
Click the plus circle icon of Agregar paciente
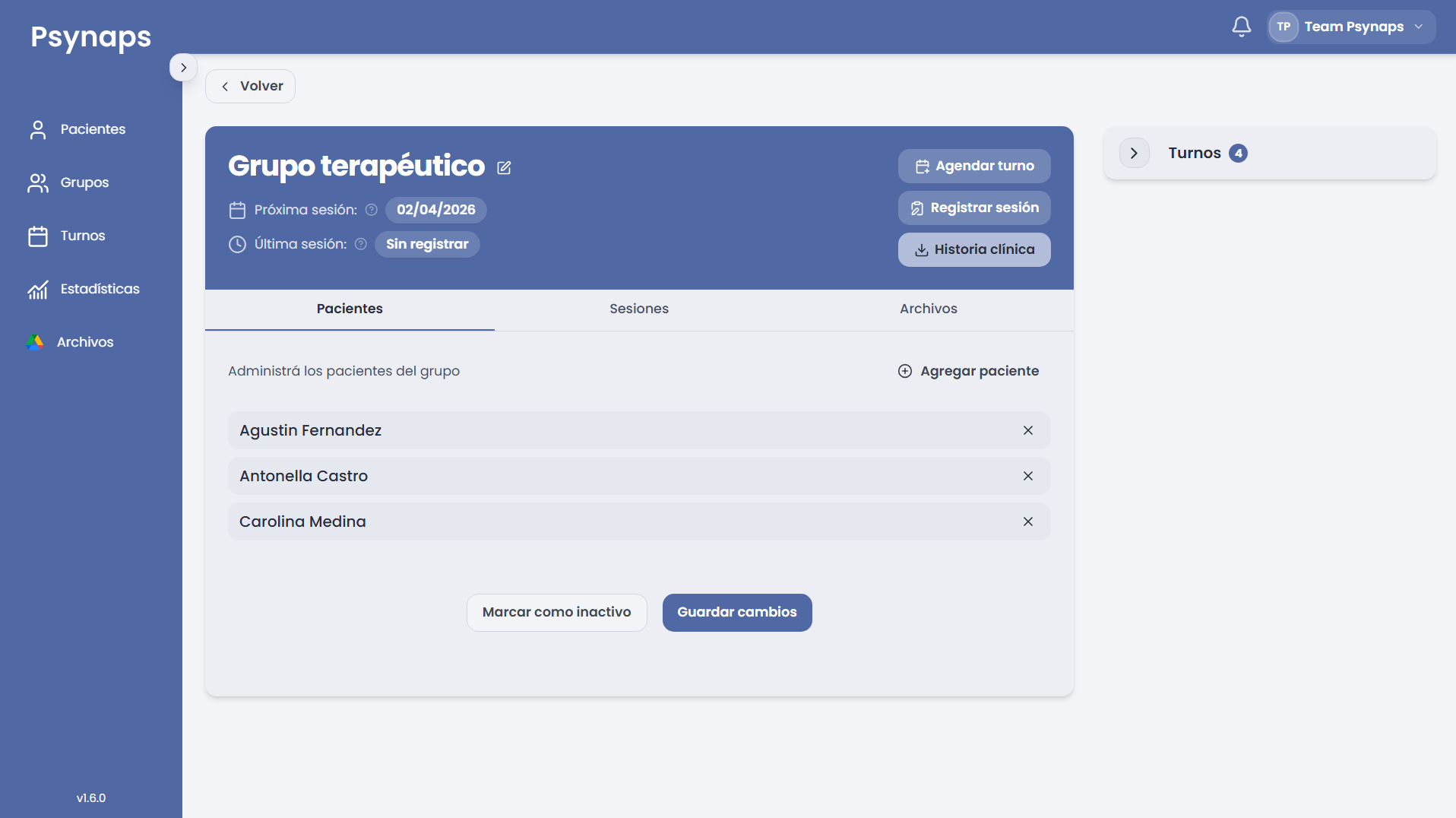point(905,371)
